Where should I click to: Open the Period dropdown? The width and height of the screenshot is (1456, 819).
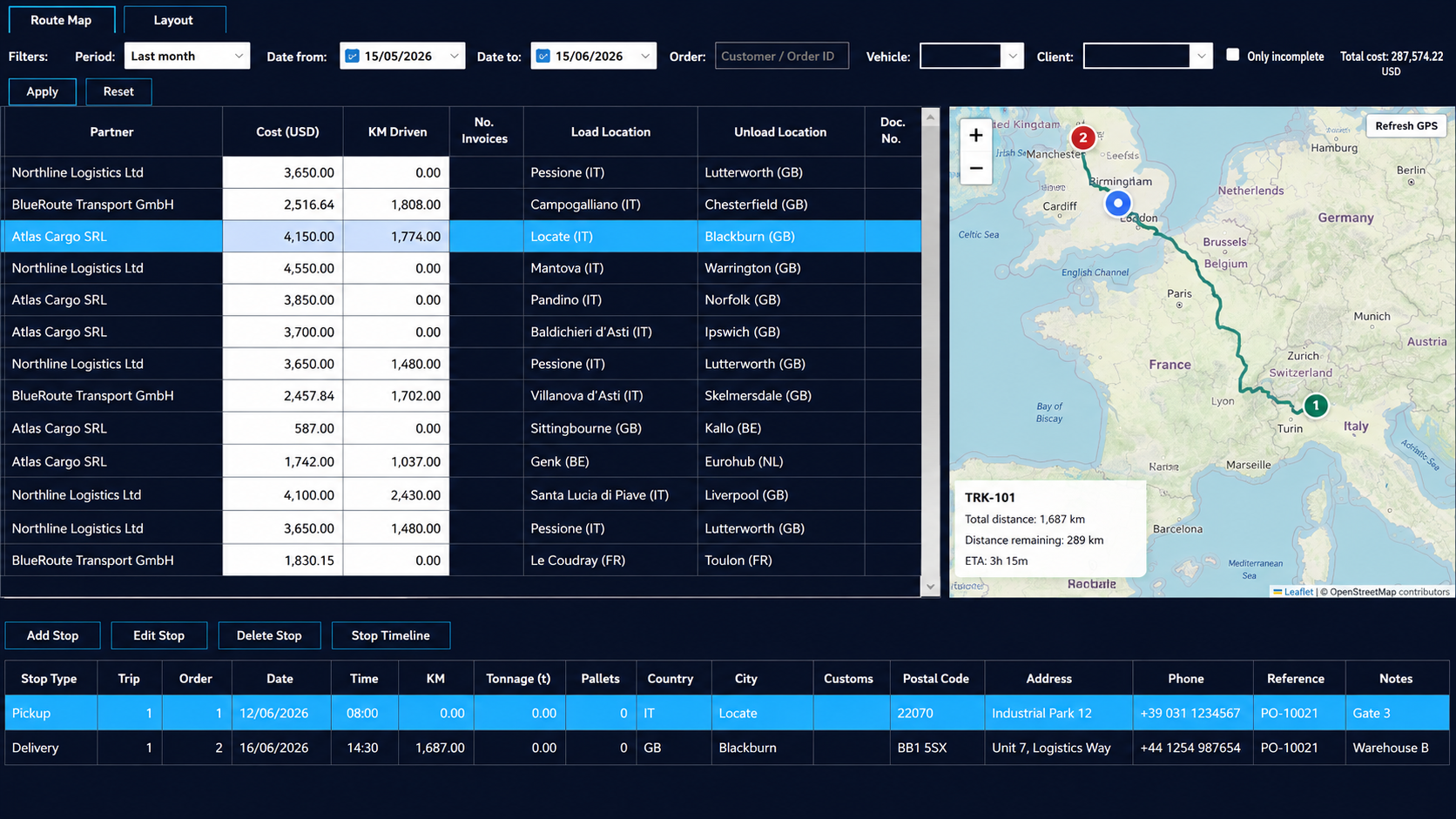[x=187, y=56]
